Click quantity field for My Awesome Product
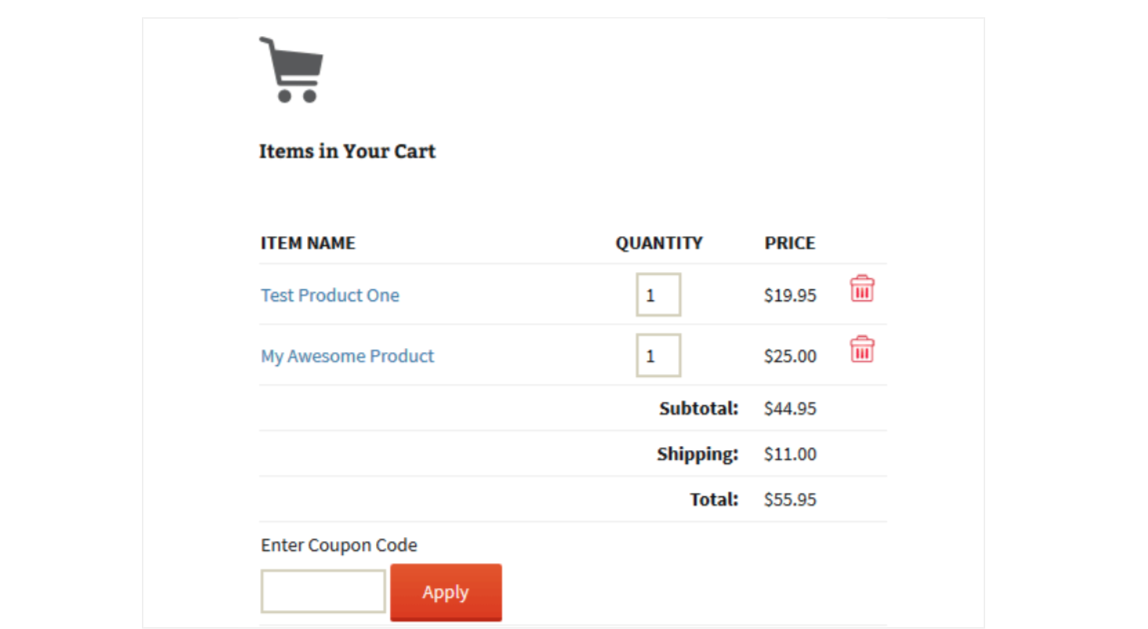This screenshot has width=1148, height=629. point(658,356)
